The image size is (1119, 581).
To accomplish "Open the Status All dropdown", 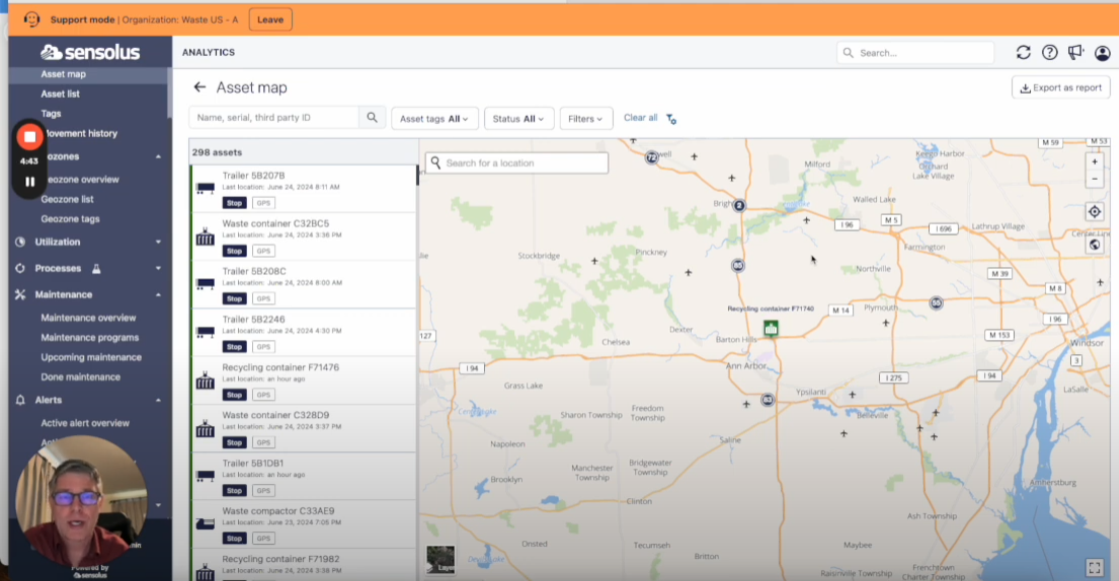I will [x=519, y=119].
